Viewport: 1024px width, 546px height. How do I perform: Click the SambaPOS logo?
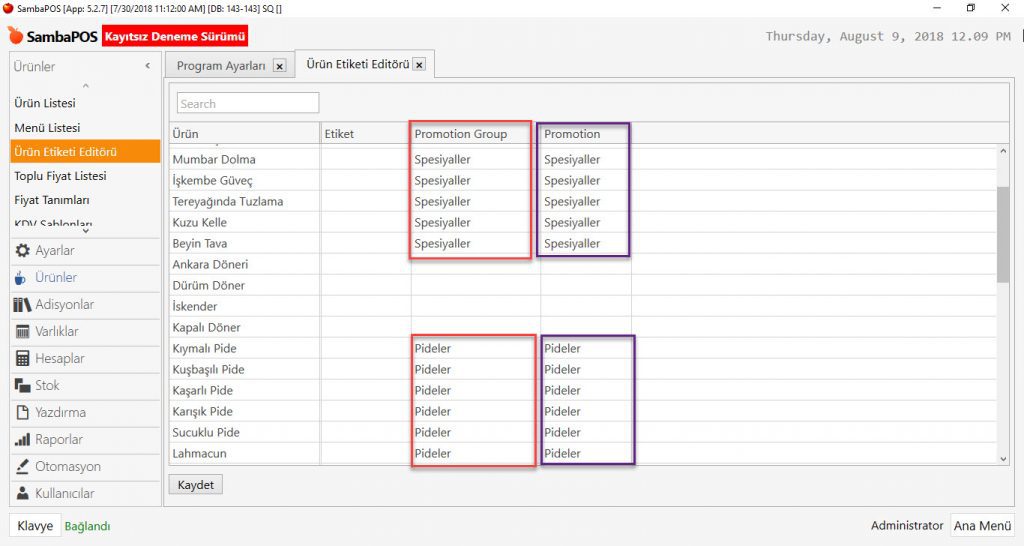53,36
